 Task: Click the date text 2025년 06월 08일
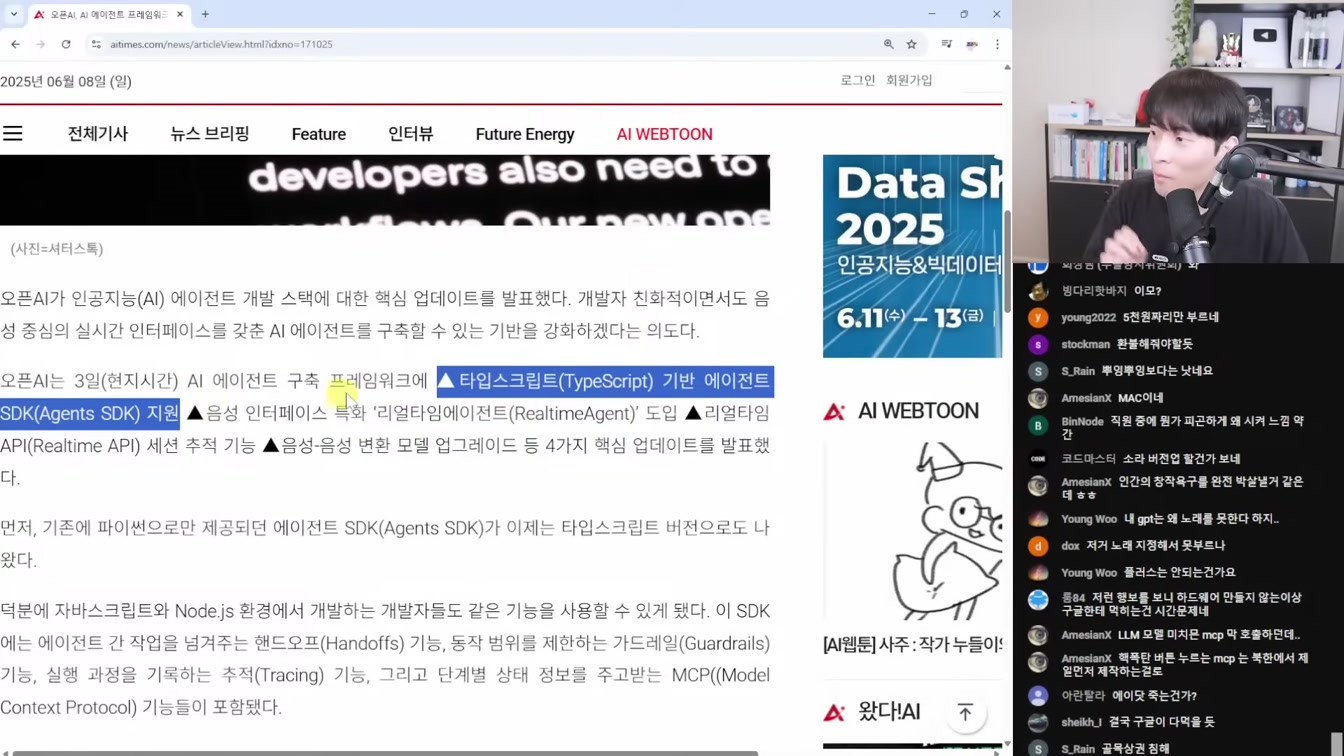pos(66,81)
